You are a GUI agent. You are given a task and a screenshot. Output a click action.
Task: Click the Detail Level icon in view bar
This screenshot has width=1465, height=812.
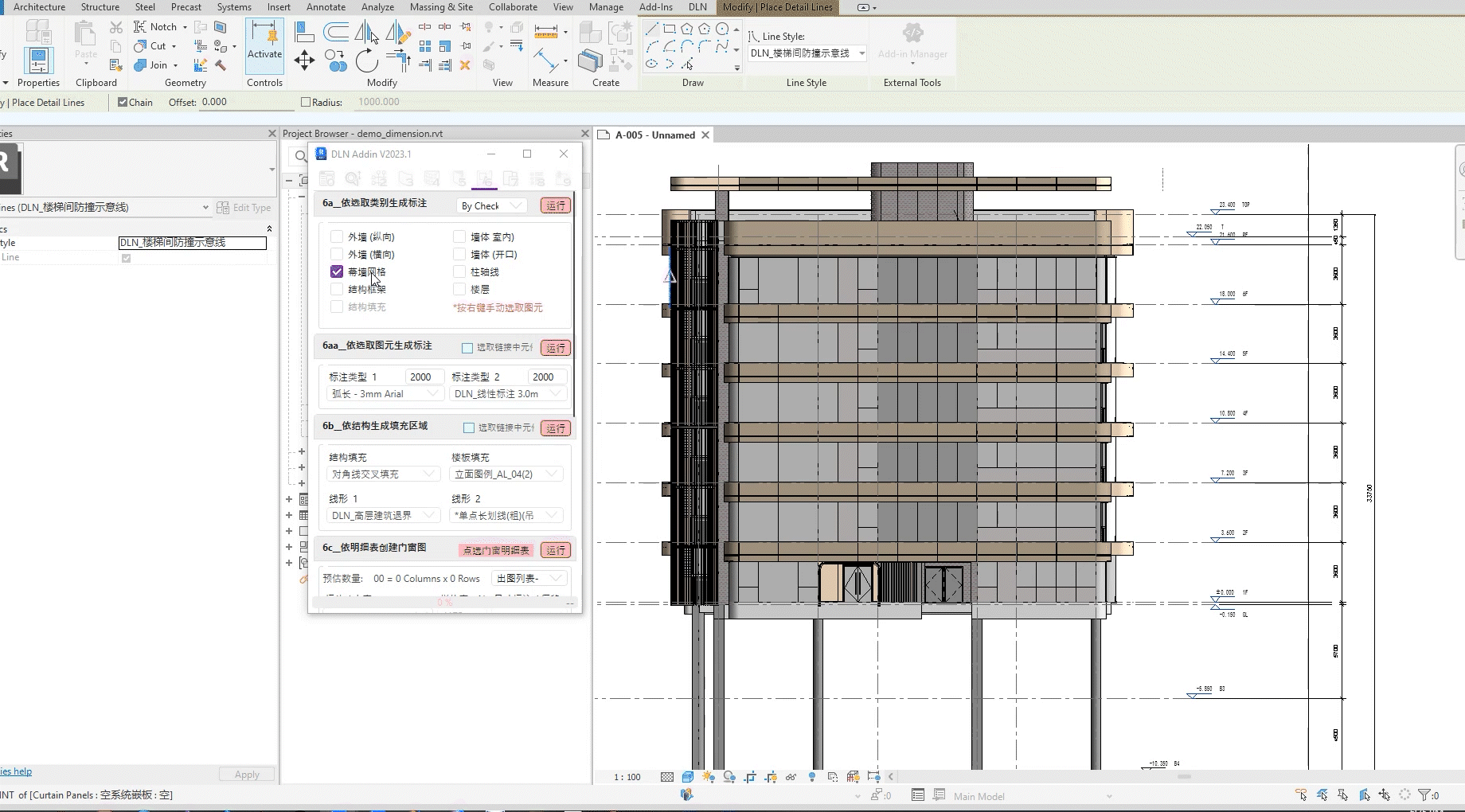tap(667, 777)
